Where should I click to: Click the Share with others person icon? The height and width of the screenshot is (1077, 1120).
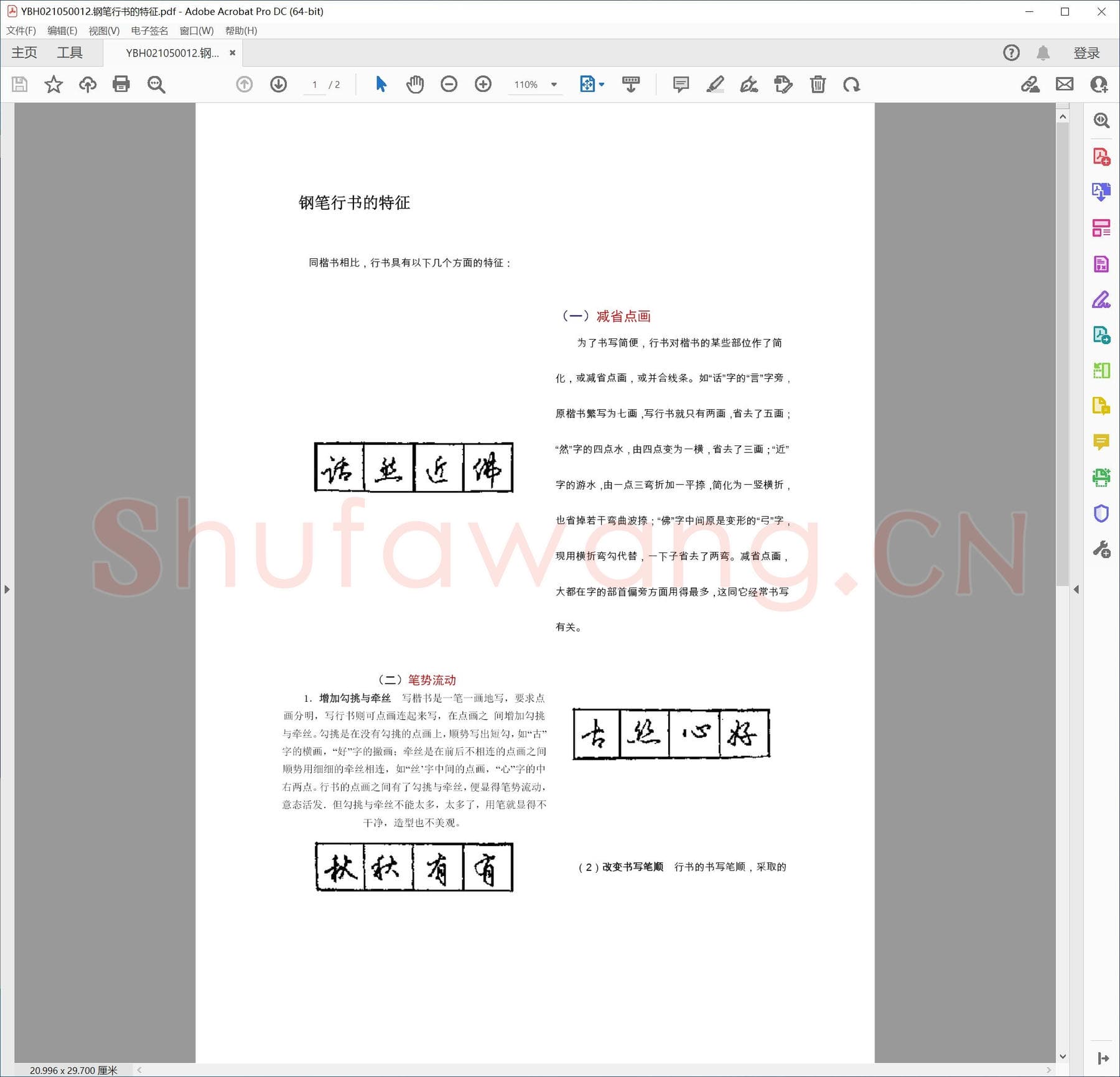(1099, 84)
